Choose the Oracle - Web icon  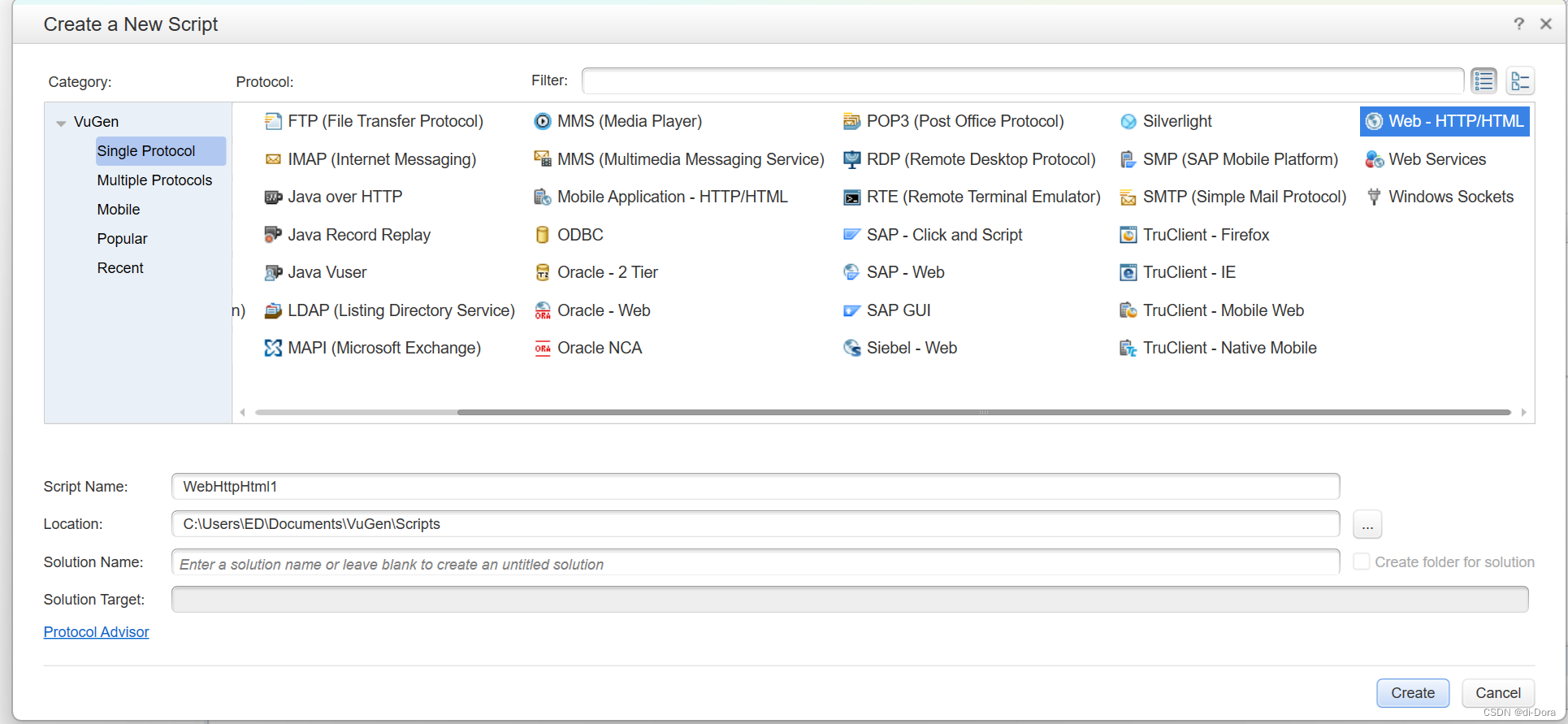543,310
